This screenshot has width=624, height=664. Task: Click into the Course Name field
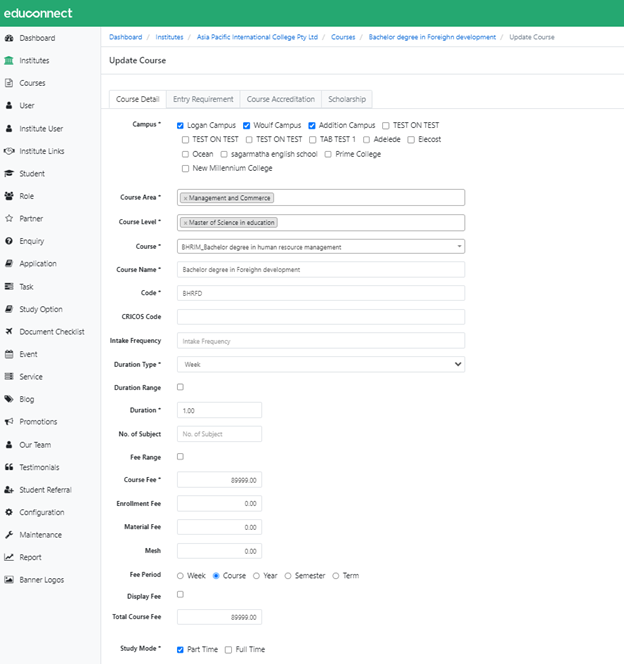pos(321,270)
